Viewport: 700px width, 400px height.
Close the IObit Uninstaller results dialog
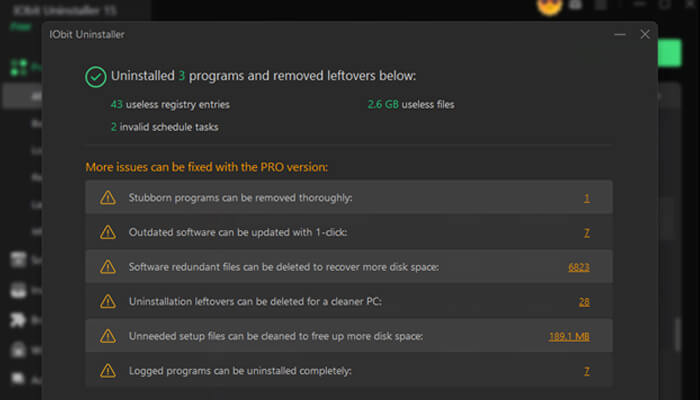pyautogui.click(x=645, y=34)
